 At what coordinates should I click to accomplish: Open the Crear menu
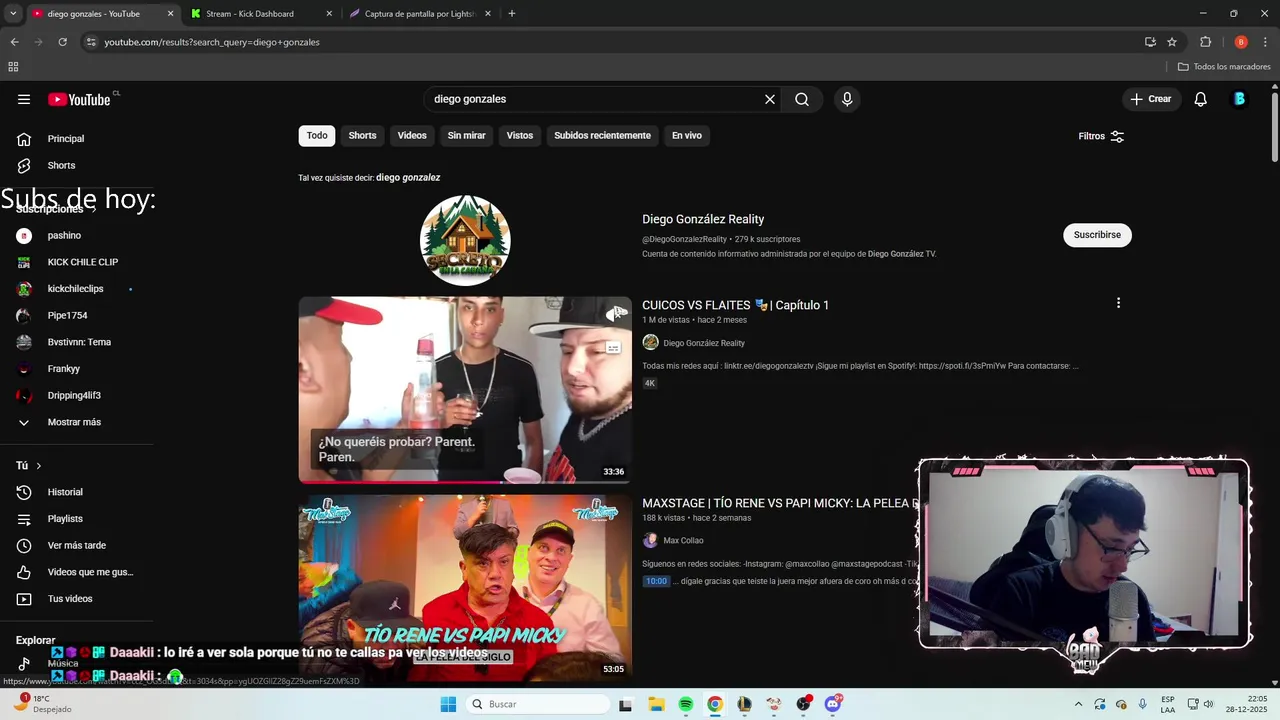(1150, 99)
